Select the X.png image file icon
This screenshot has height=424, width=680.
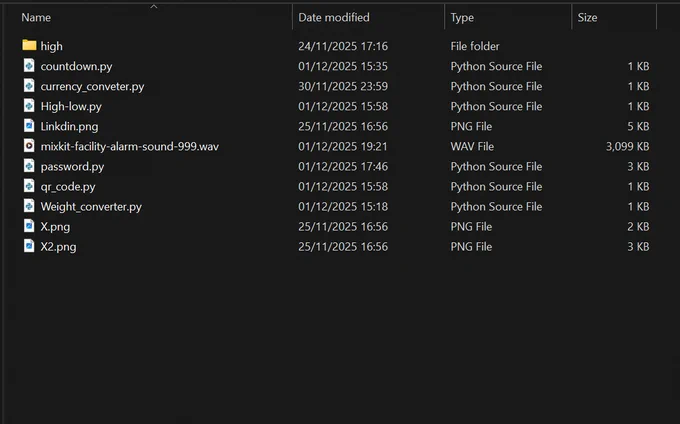pyautogui.click(x=29, y=226)
